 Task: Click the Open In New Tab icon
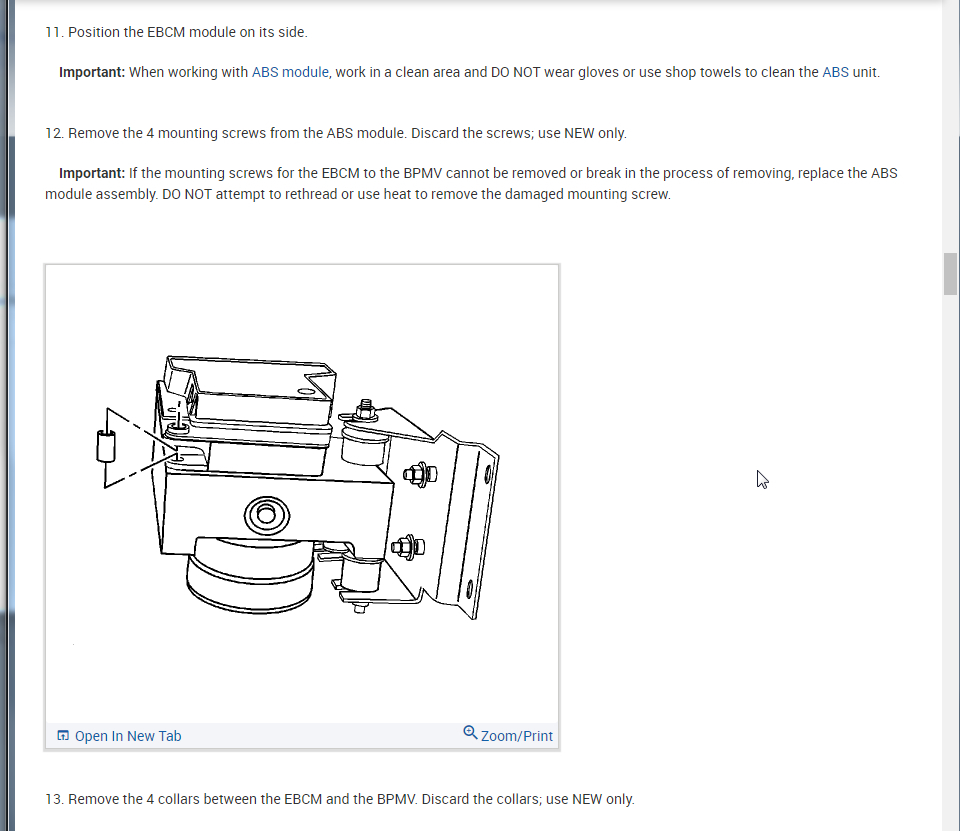tap(62, 735)
